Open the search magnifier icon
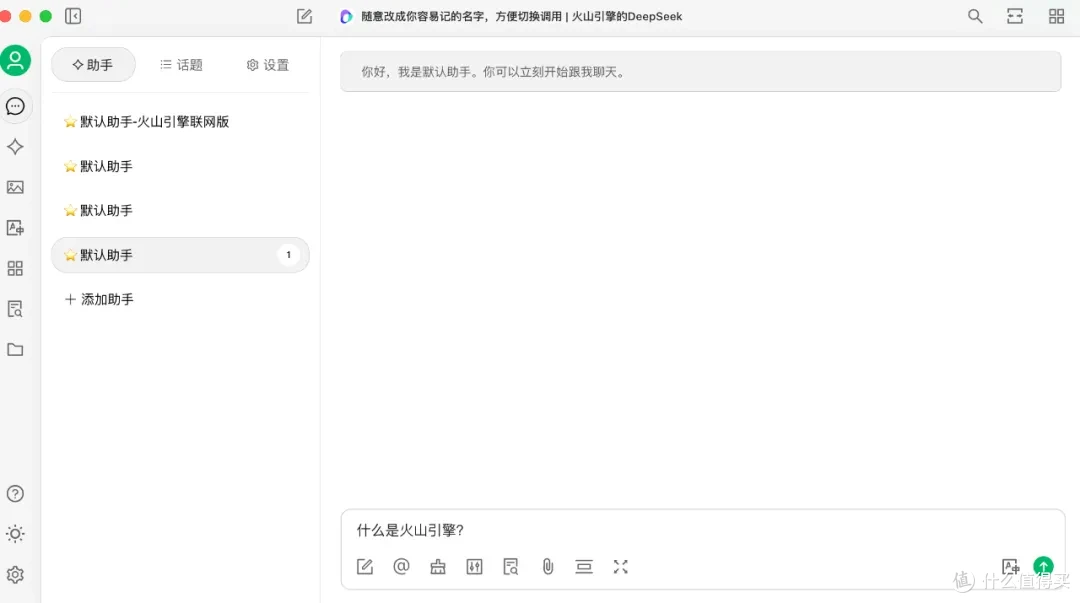1080x603 pixels. point(975,16)
